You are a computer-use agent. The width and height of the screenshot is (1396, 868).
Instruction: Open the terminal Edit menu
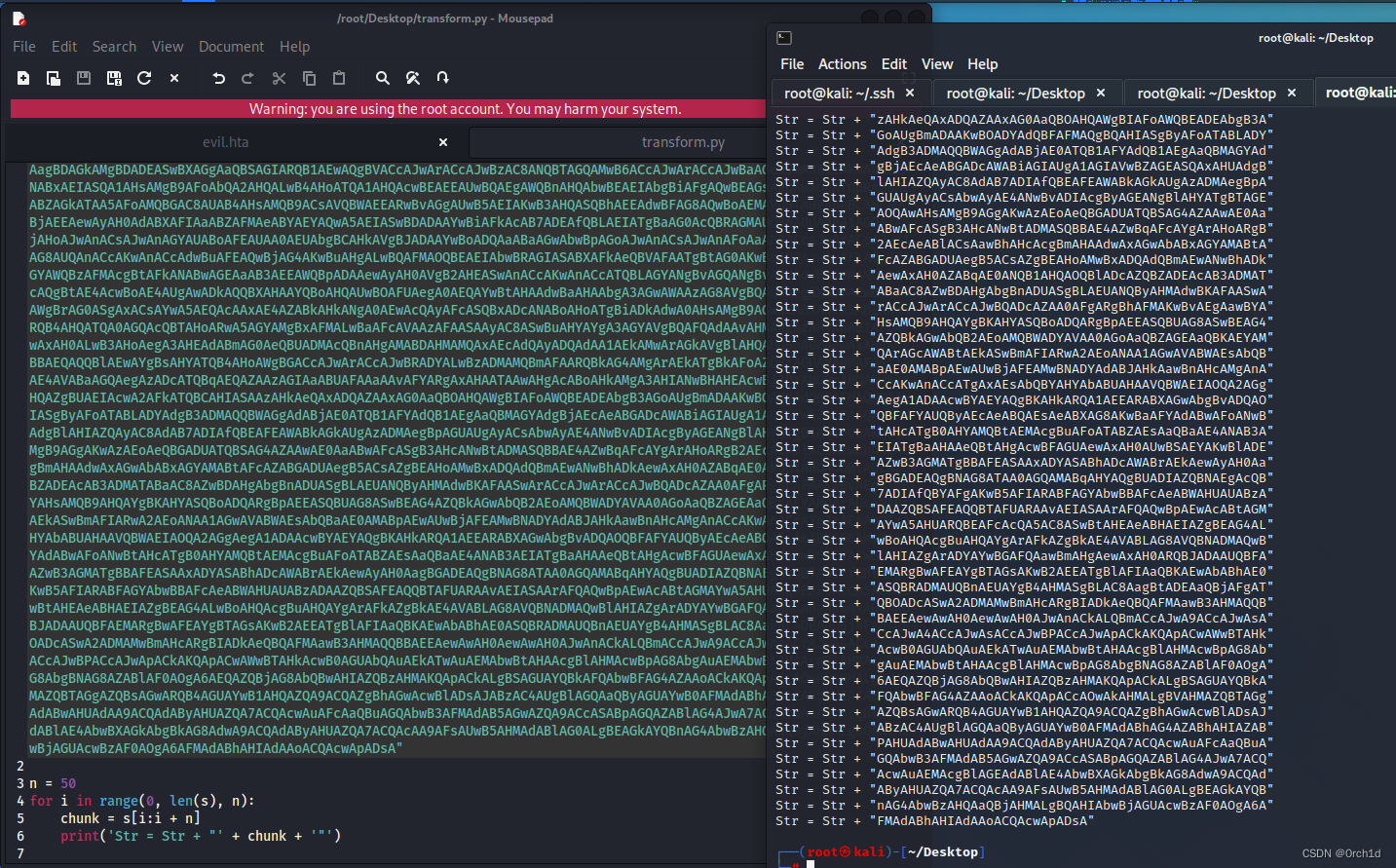894,64
